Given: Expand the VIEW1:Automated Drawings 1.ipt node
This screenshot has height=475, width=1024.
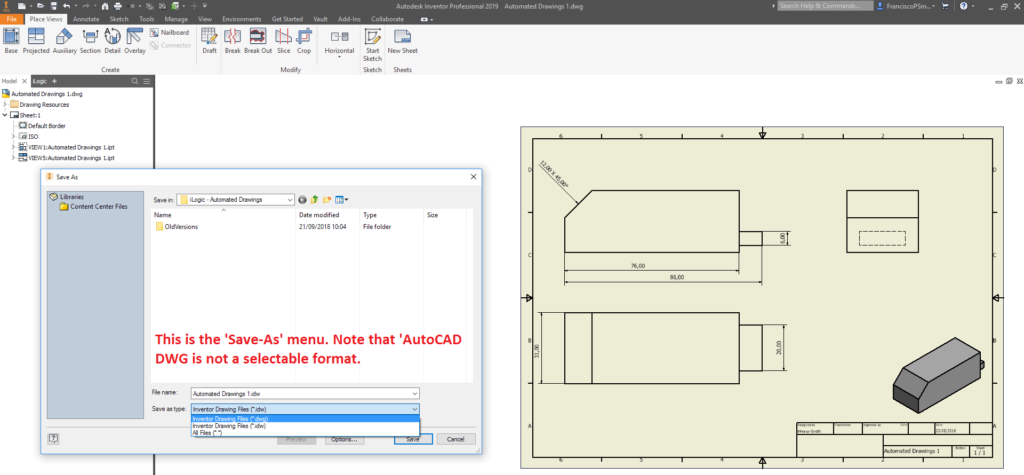Looking at the screenshot, I should (x=14, y=147).
